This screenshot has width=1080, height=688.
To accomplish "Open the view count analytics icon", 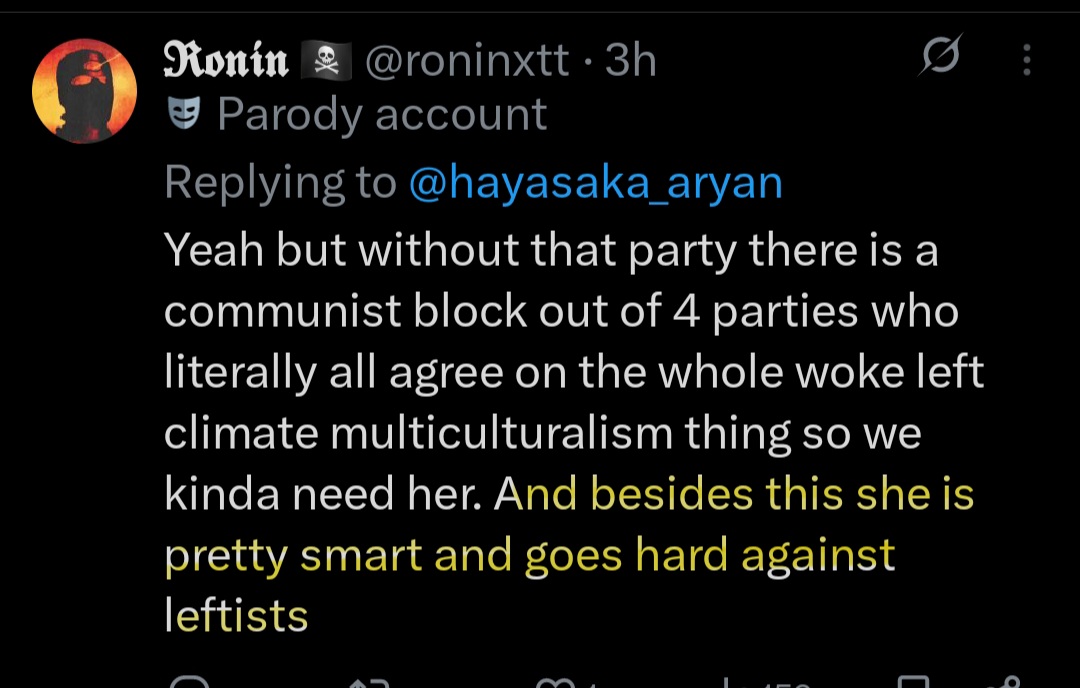I will pos(727,682).
